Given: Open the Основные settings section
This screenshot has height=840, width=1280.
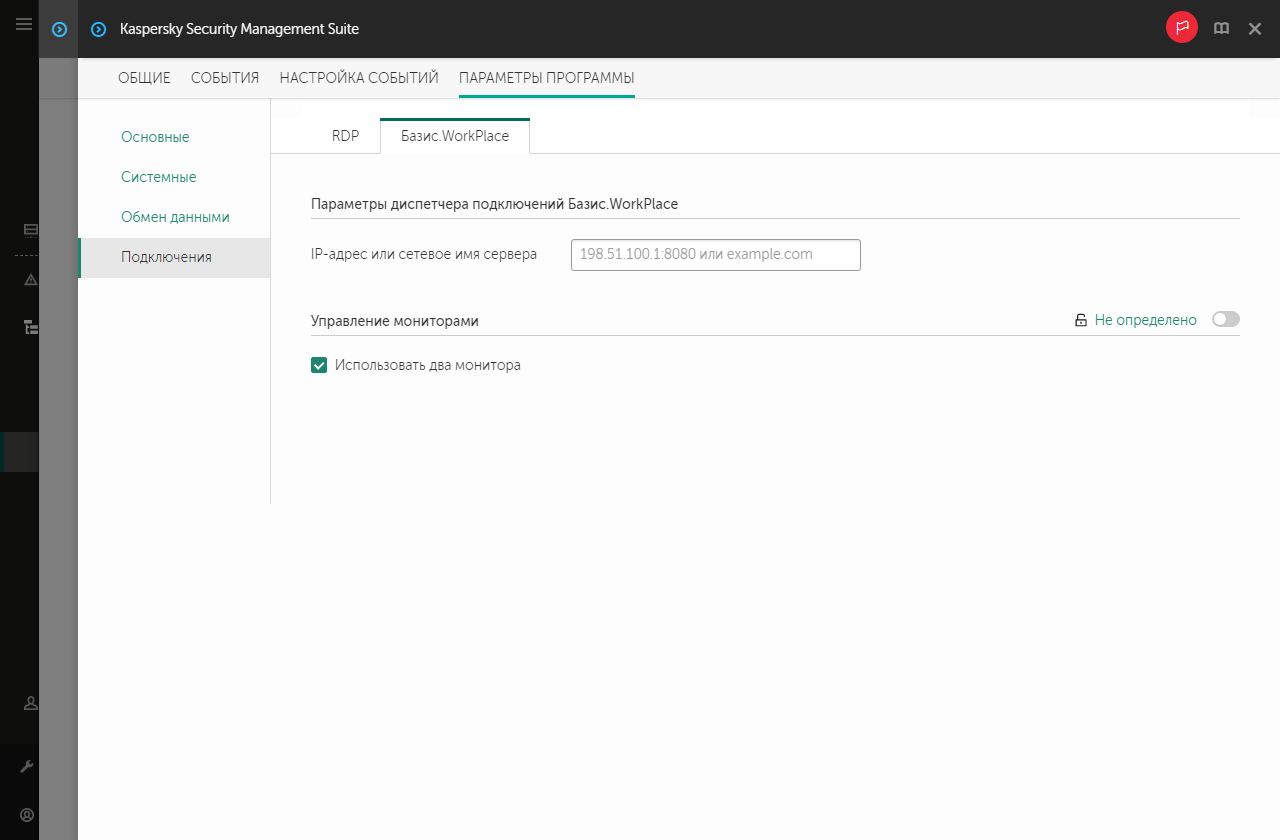Looking at the screenshot, I should (174, 137).
